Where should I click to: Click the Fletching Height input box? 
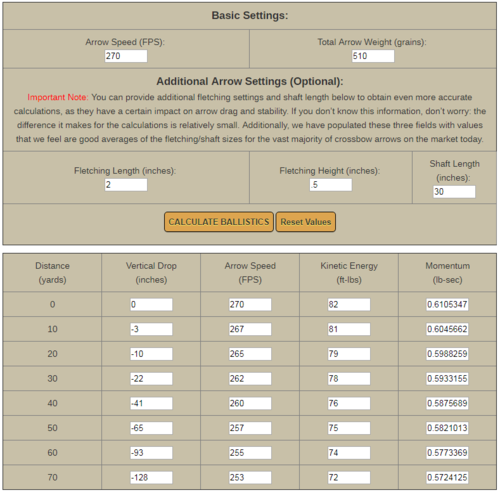pyautogui.click(x=331, y=185)
